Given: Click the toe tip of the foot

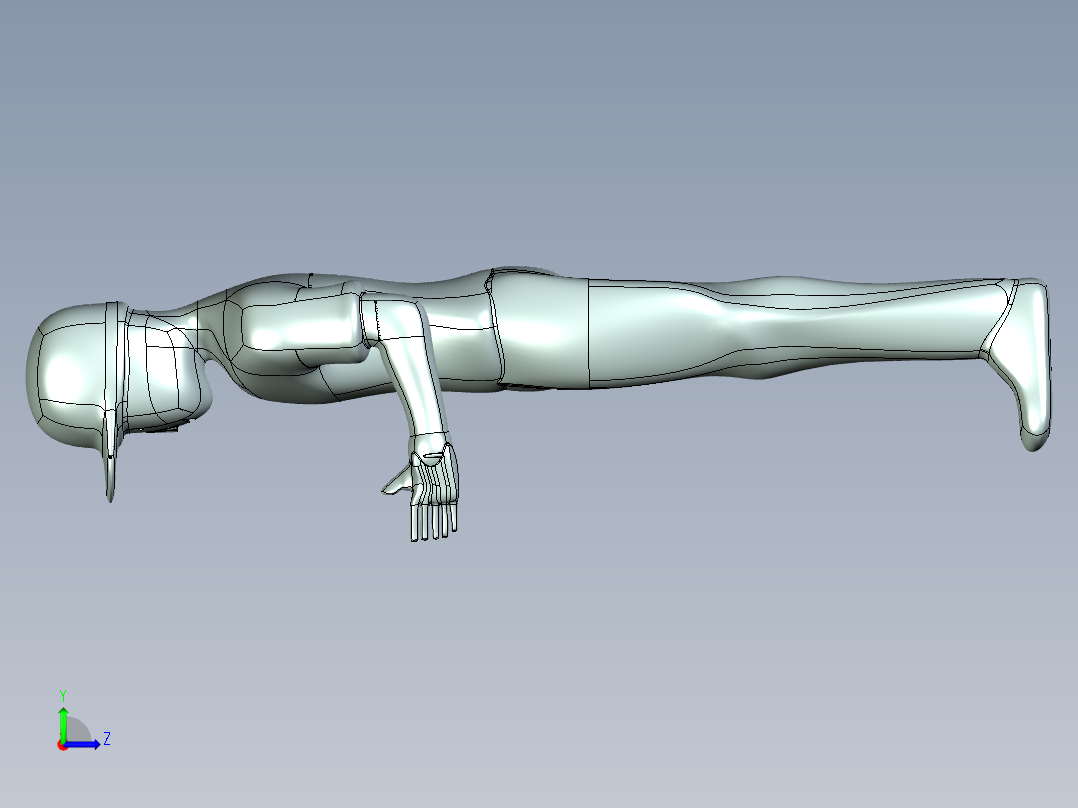Looking at the screenshot, I should [x=1035, y=438].
